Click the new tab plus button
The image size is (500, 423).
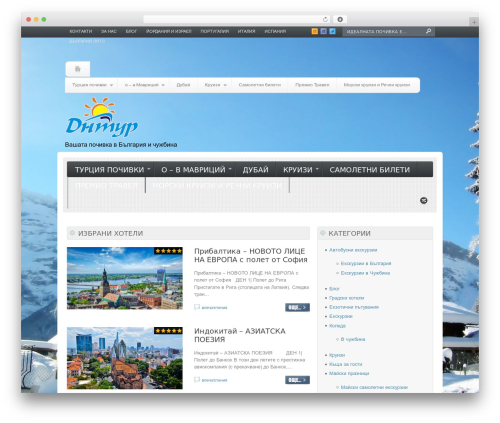pos(474,22)
